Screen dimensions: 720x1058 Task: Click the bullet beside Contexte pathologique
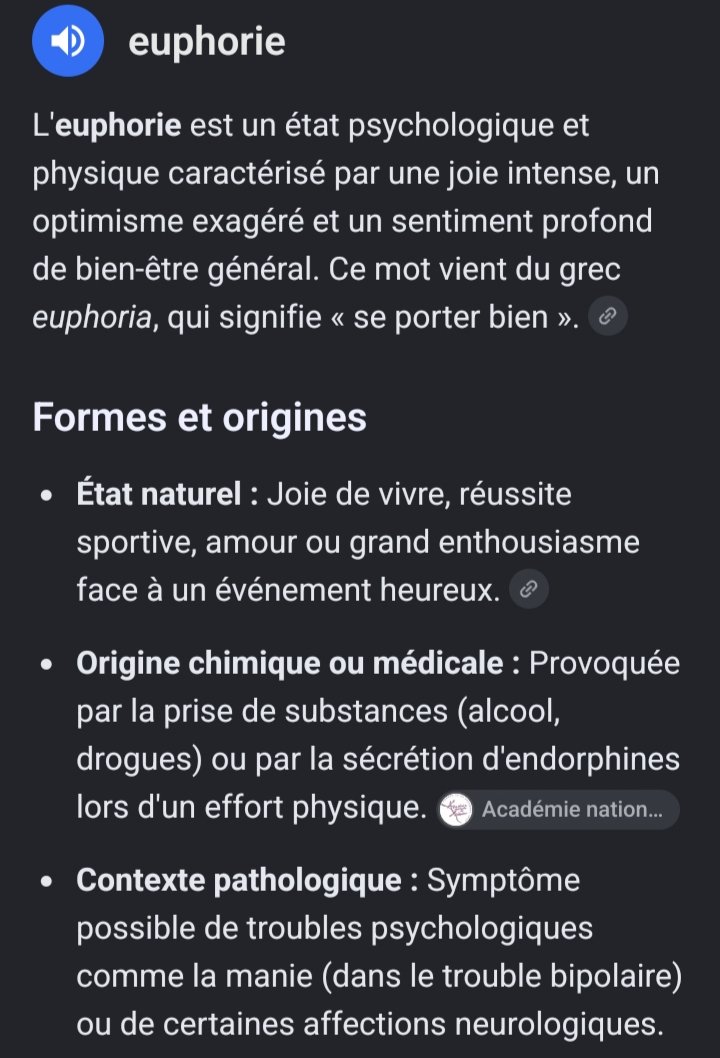pos(47,881)
